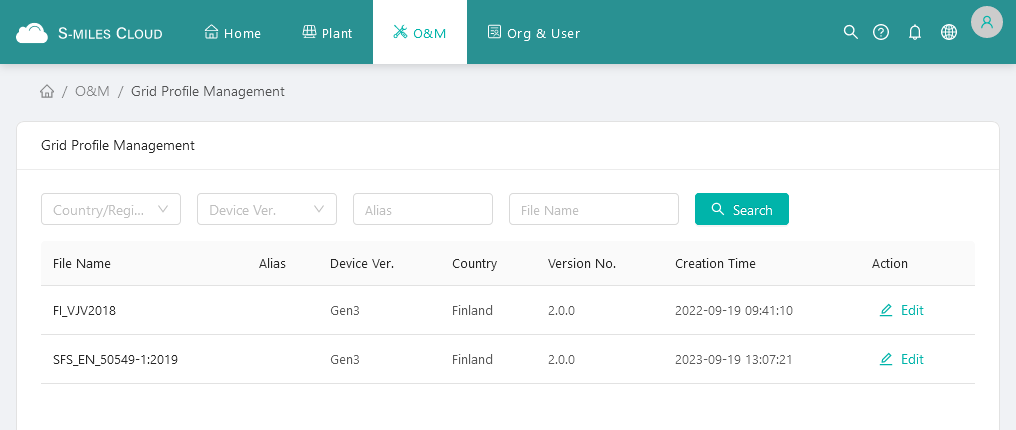This screenshot has width=1016, height=430.
Task: Open the Org & User tab
Action: click(x=534, y=33)
